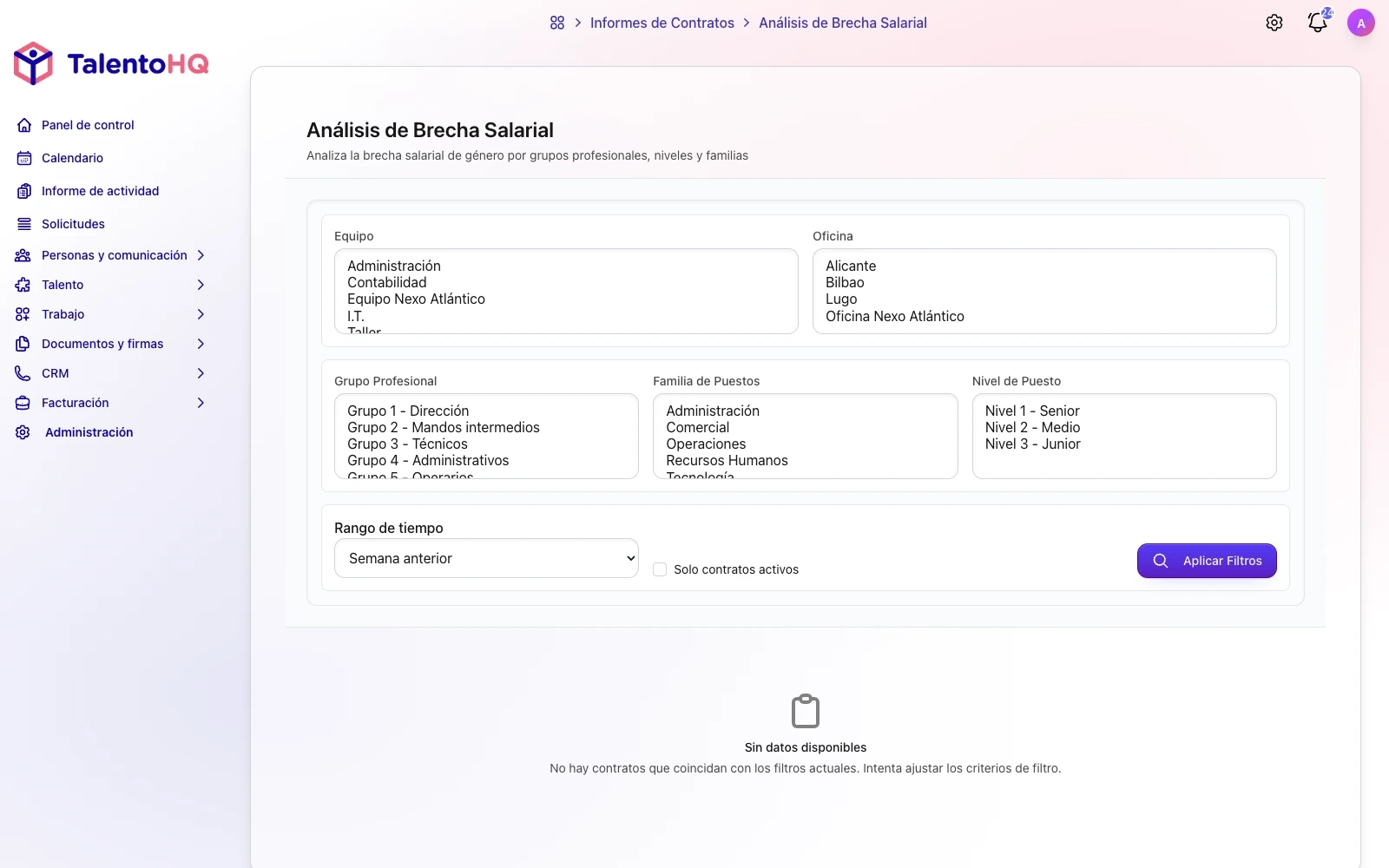Click the Talento puzzle icon

click(23, 285)
